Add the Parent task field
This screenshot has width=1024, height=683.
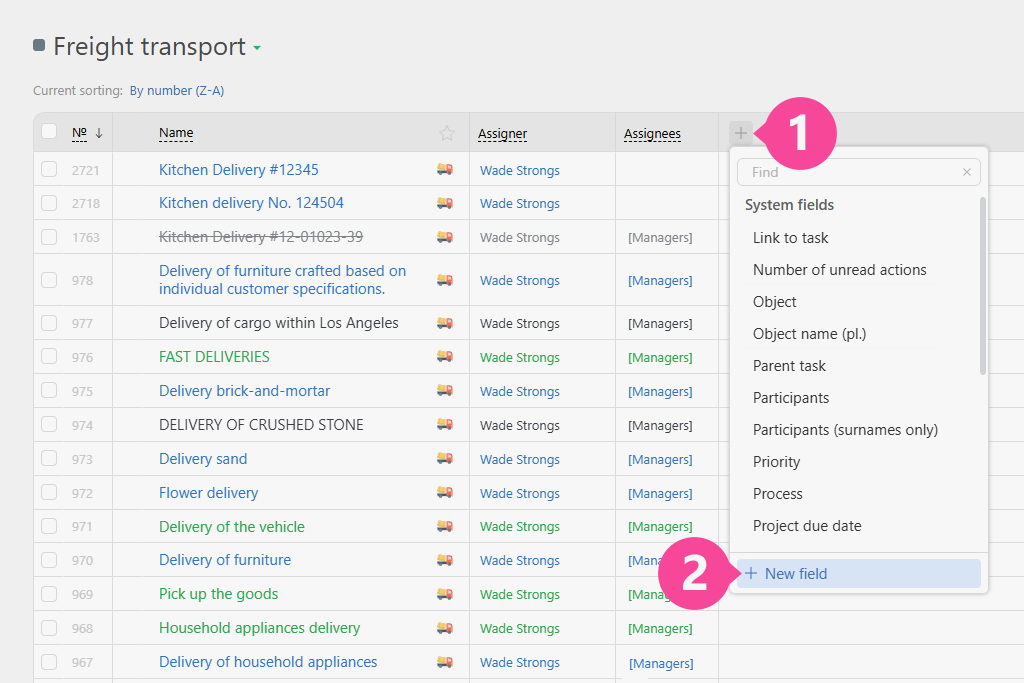(x=789, y=366)
